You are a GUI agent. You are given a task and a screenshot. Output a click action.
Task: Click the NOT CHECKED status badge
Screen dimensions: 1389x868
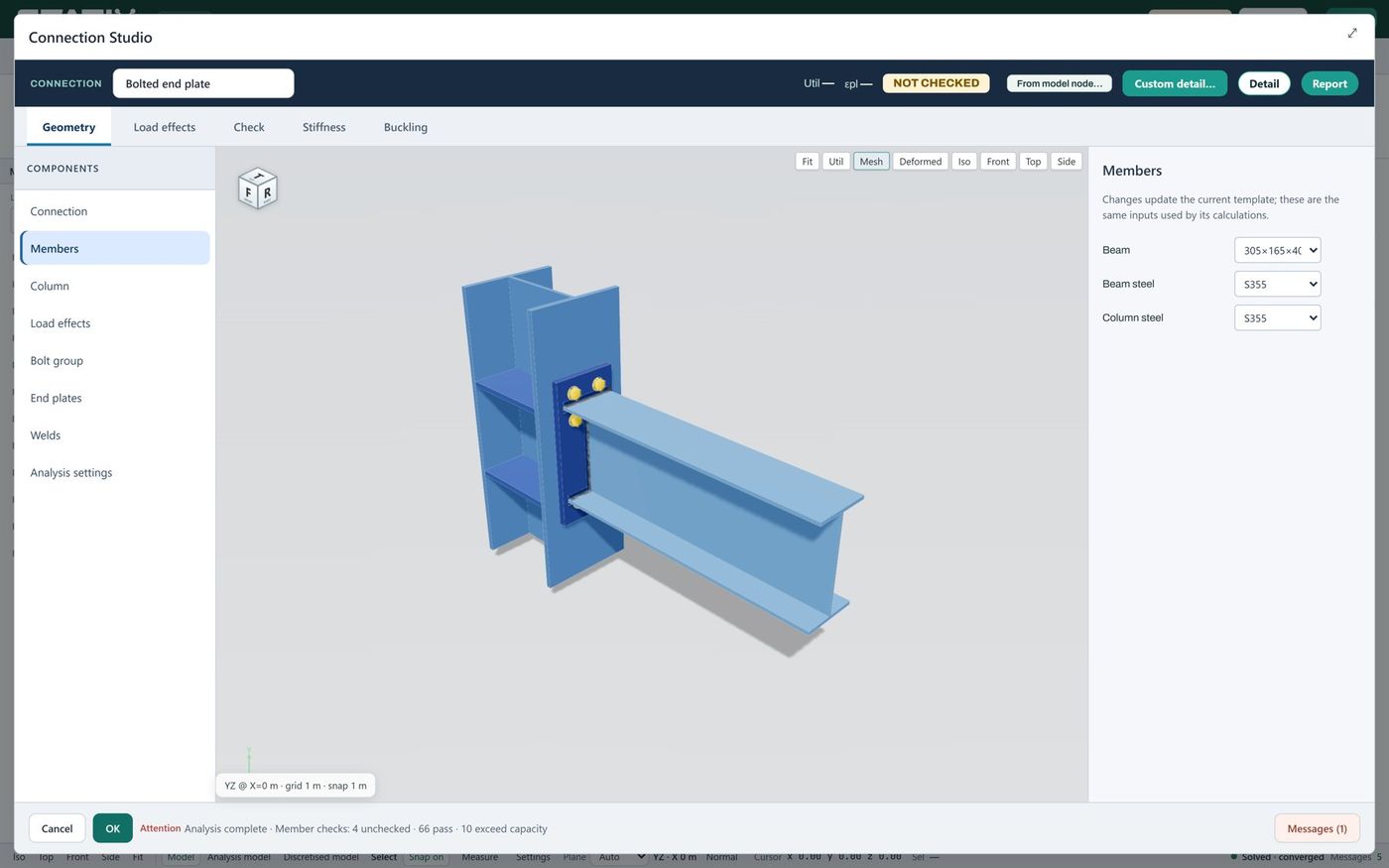click(x=936, y=83)
